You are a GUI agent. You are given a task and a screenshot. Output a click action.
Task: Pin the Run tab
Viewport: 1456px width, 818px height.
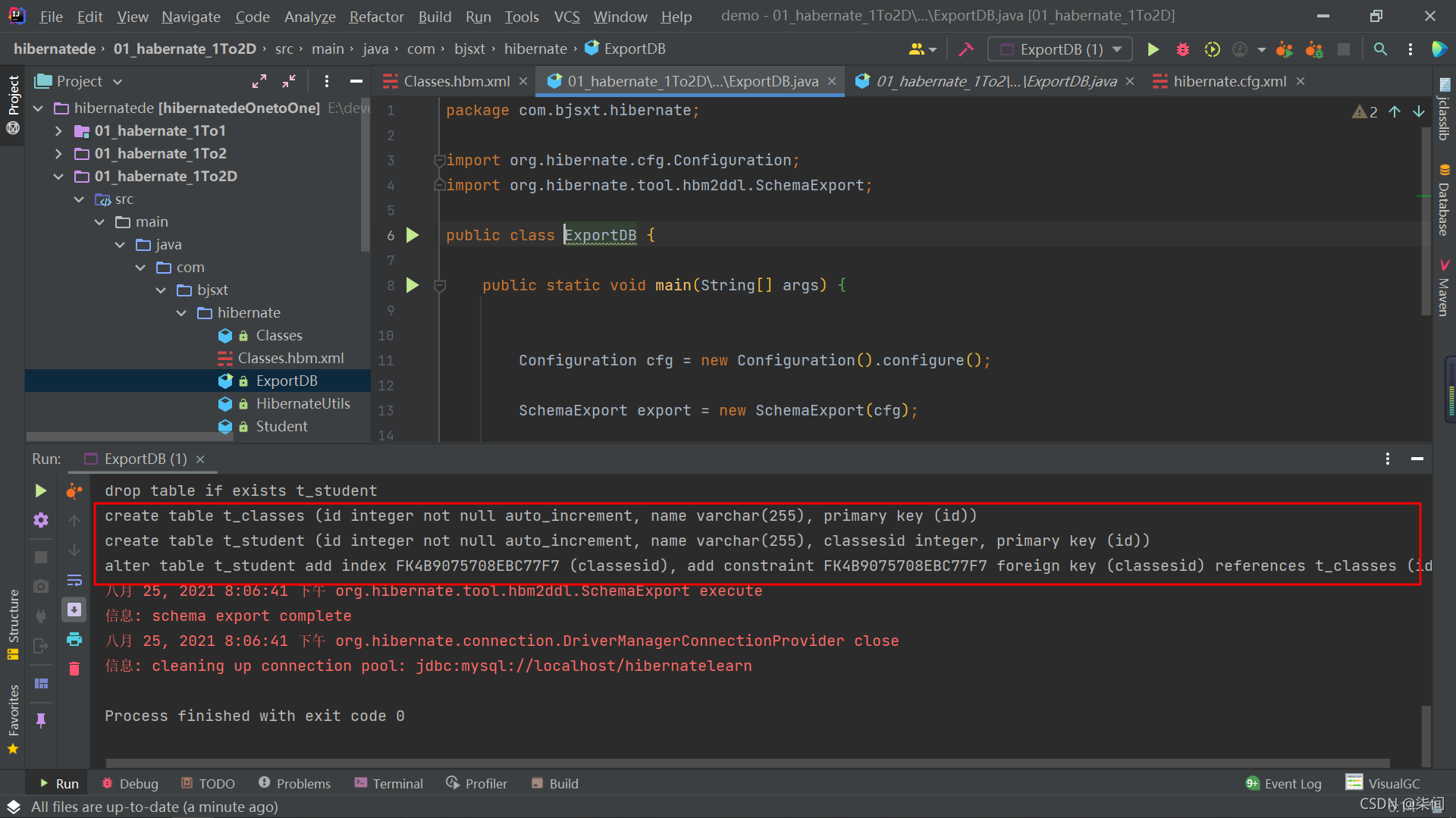pos(41,720)
